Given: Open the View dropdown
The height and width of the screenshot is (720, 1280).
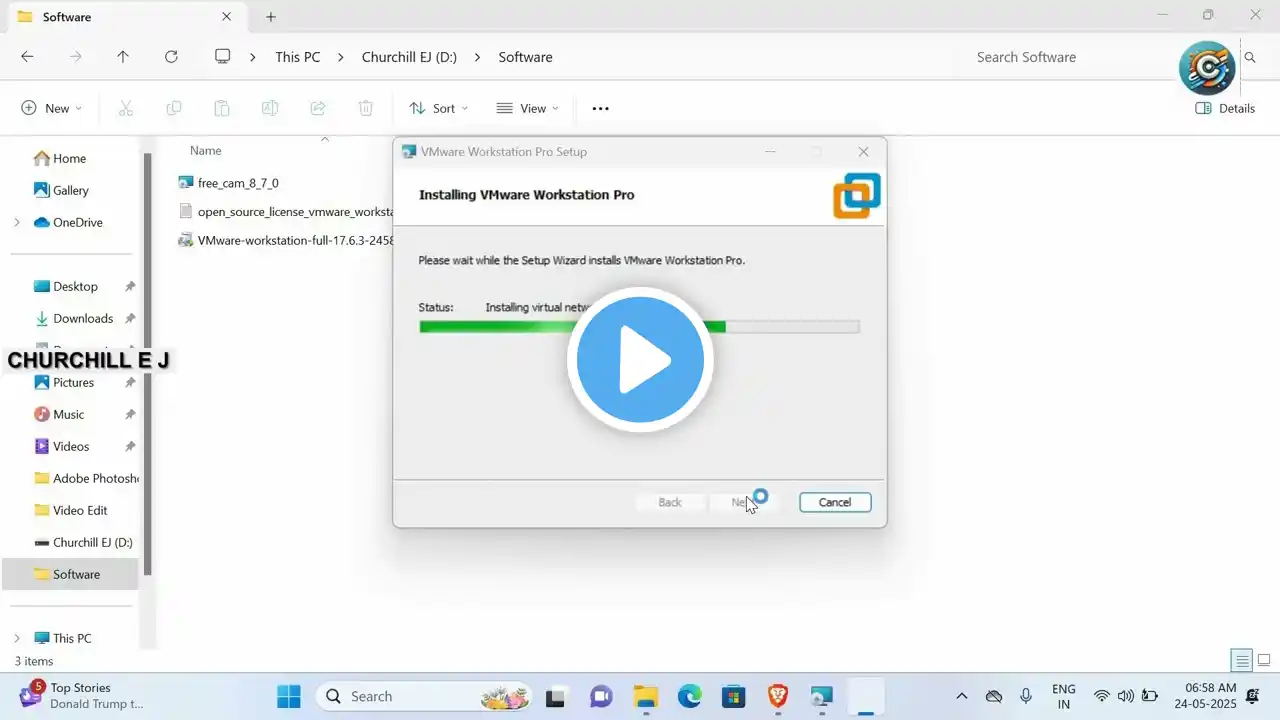Looking at the screenshot, I should coord(527,108).
